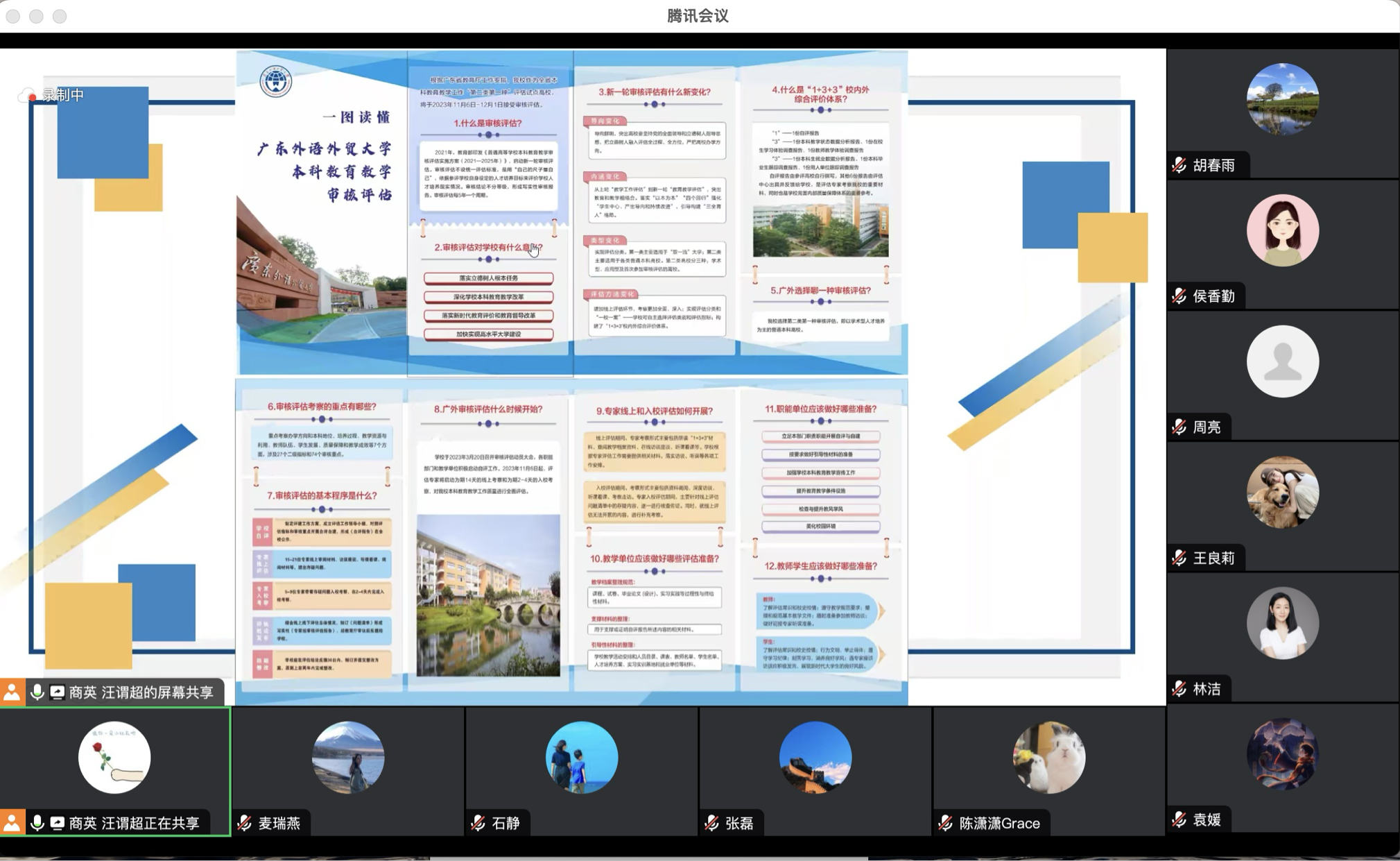1400x861 pixels.
Task: Select 胡春雨's landscape avatar
Action: pyautogui.click(x=1282, y=99)
